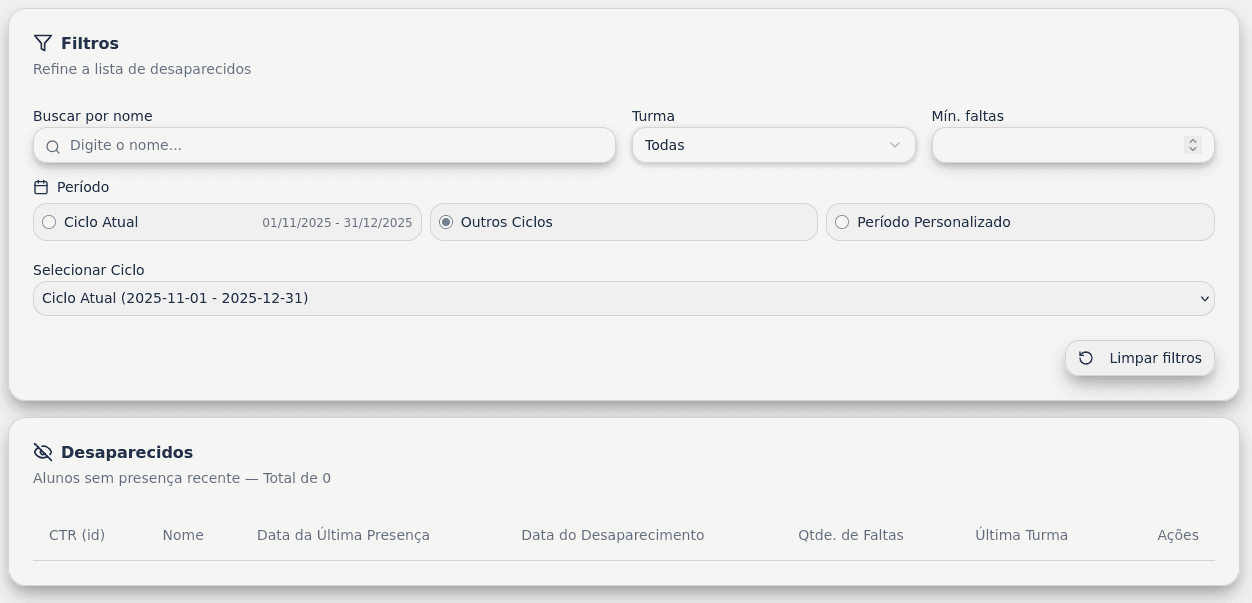Click the calendar icon next to Período
This screenshot has height=603, width=1252.
tap(41, 187)
